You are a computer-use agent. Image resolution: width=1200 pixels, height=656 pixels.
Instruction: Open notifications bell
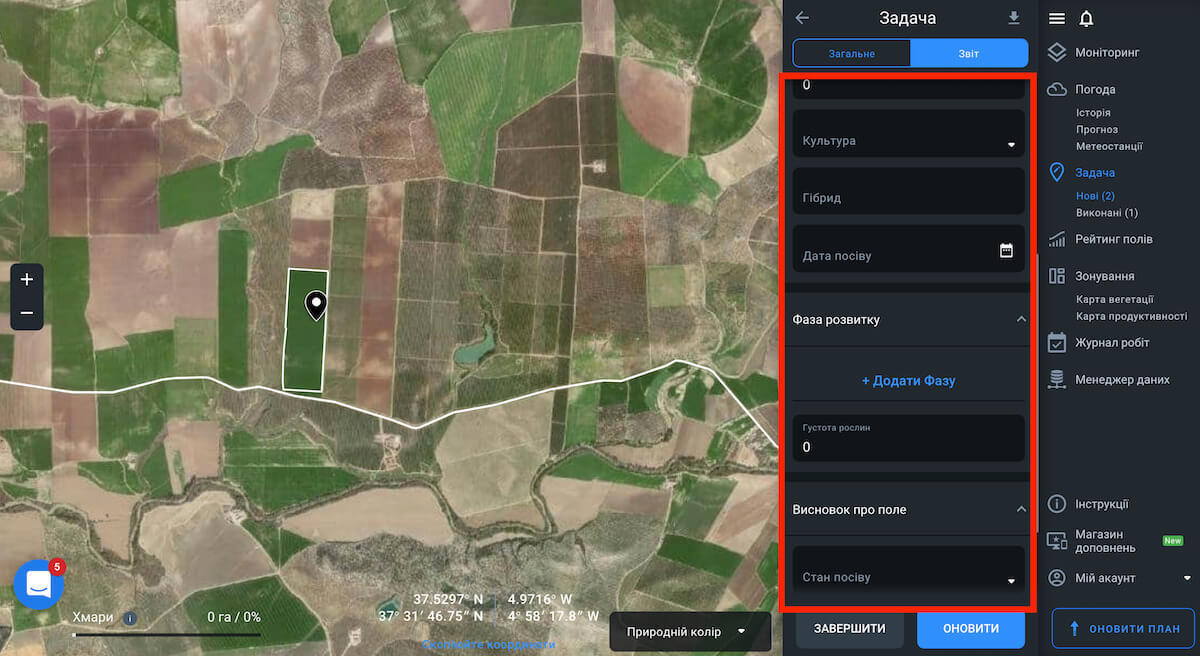pyautogui.click(x=1086, y=18)
